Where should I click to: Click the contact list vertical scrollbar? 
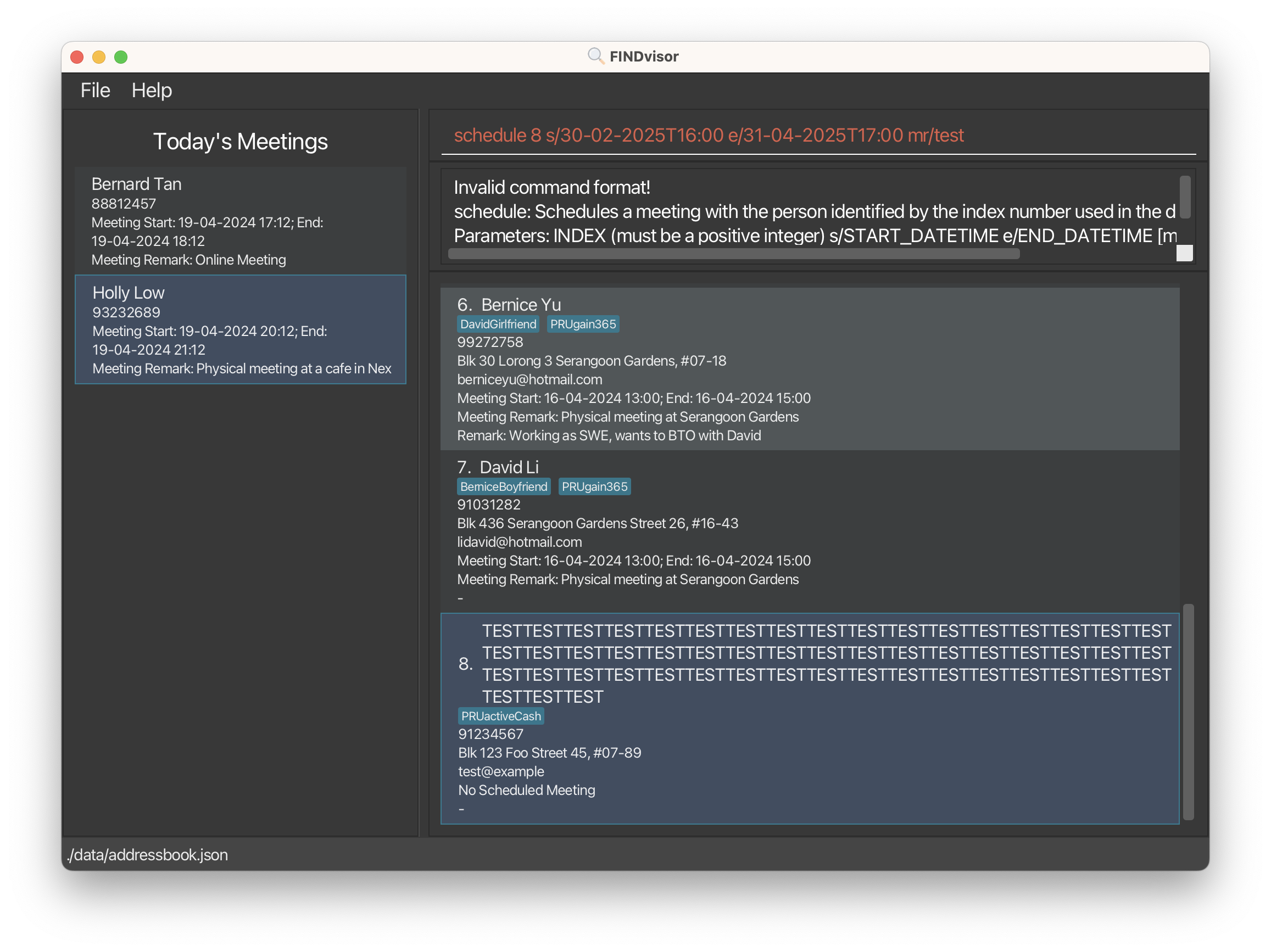click(1188, 711)
